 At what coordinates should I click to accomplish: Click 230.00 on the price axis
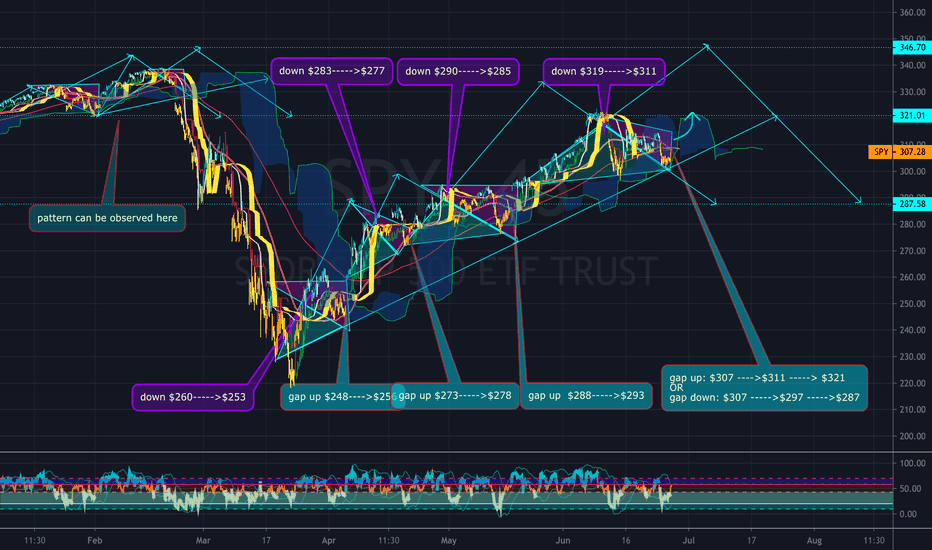[x=912, y=357]
